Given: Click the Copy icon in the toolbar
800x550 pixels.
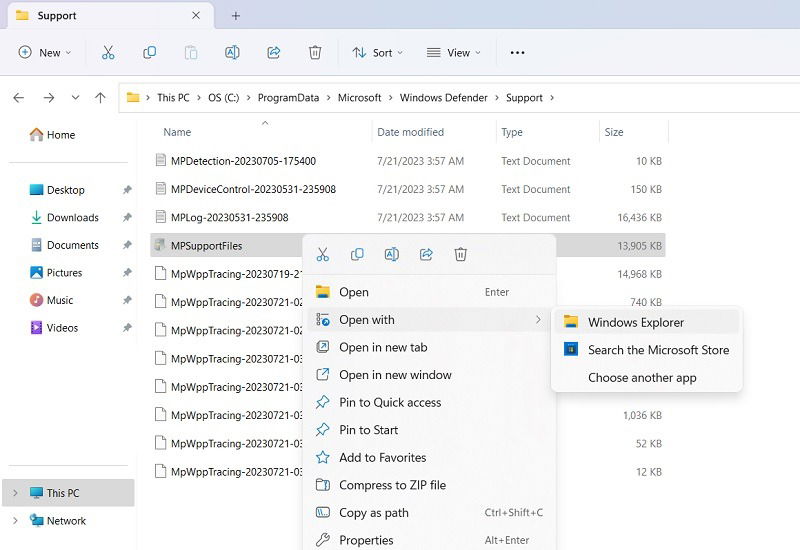Looking at the screenshot, I should (x=149, y=53).
